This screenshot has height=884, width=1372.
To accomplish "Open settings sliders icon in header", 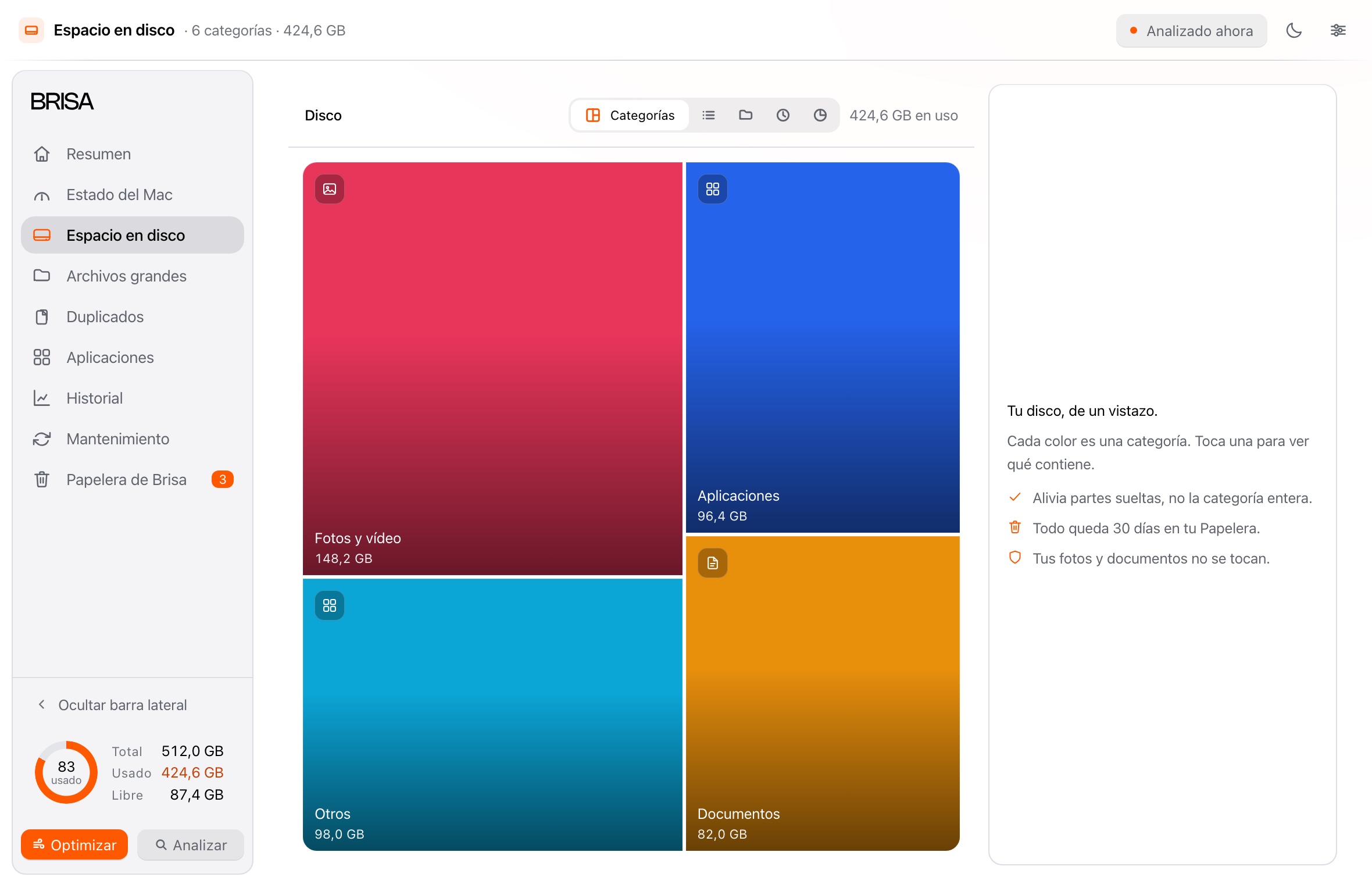I will (x=1338, y=31).
